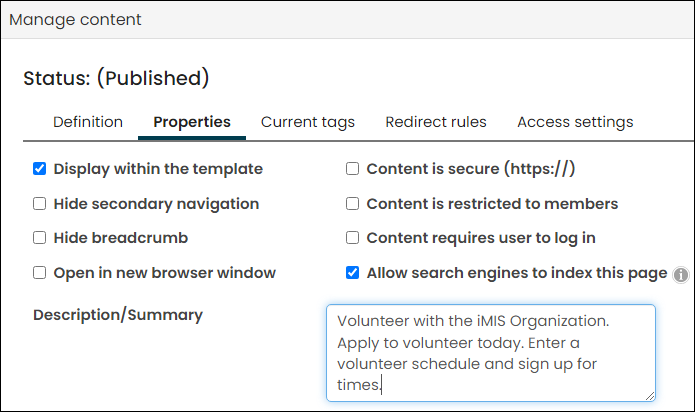Open the Access settings tab
Screen dimensions: 695x412
[x=575, y=122]
